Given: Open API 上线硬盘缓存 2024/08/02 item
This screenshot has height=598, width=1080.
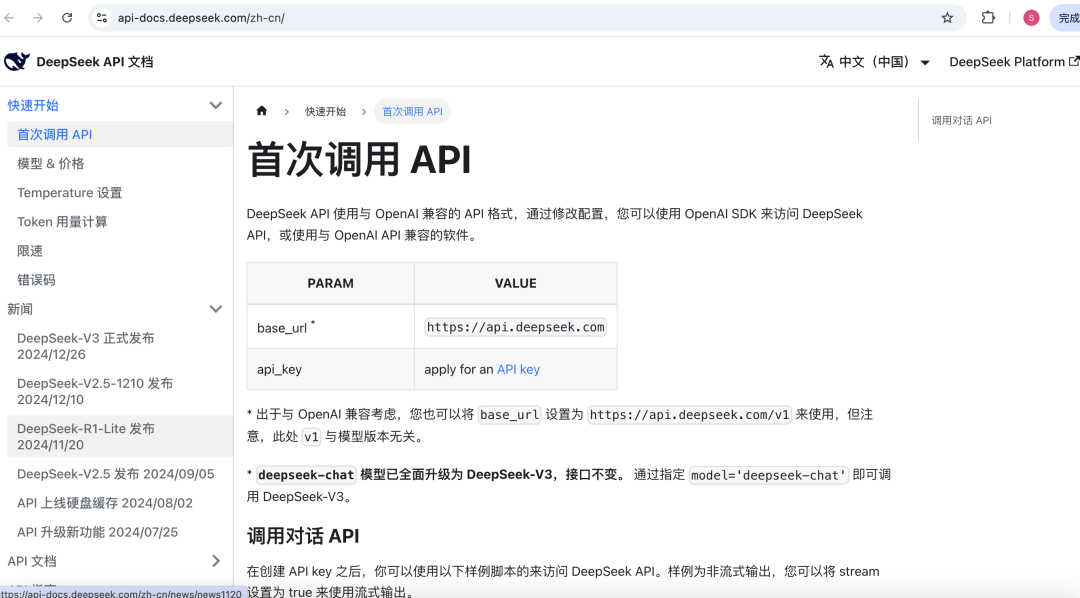Looking at the screenshot, I should pos(120,503).
